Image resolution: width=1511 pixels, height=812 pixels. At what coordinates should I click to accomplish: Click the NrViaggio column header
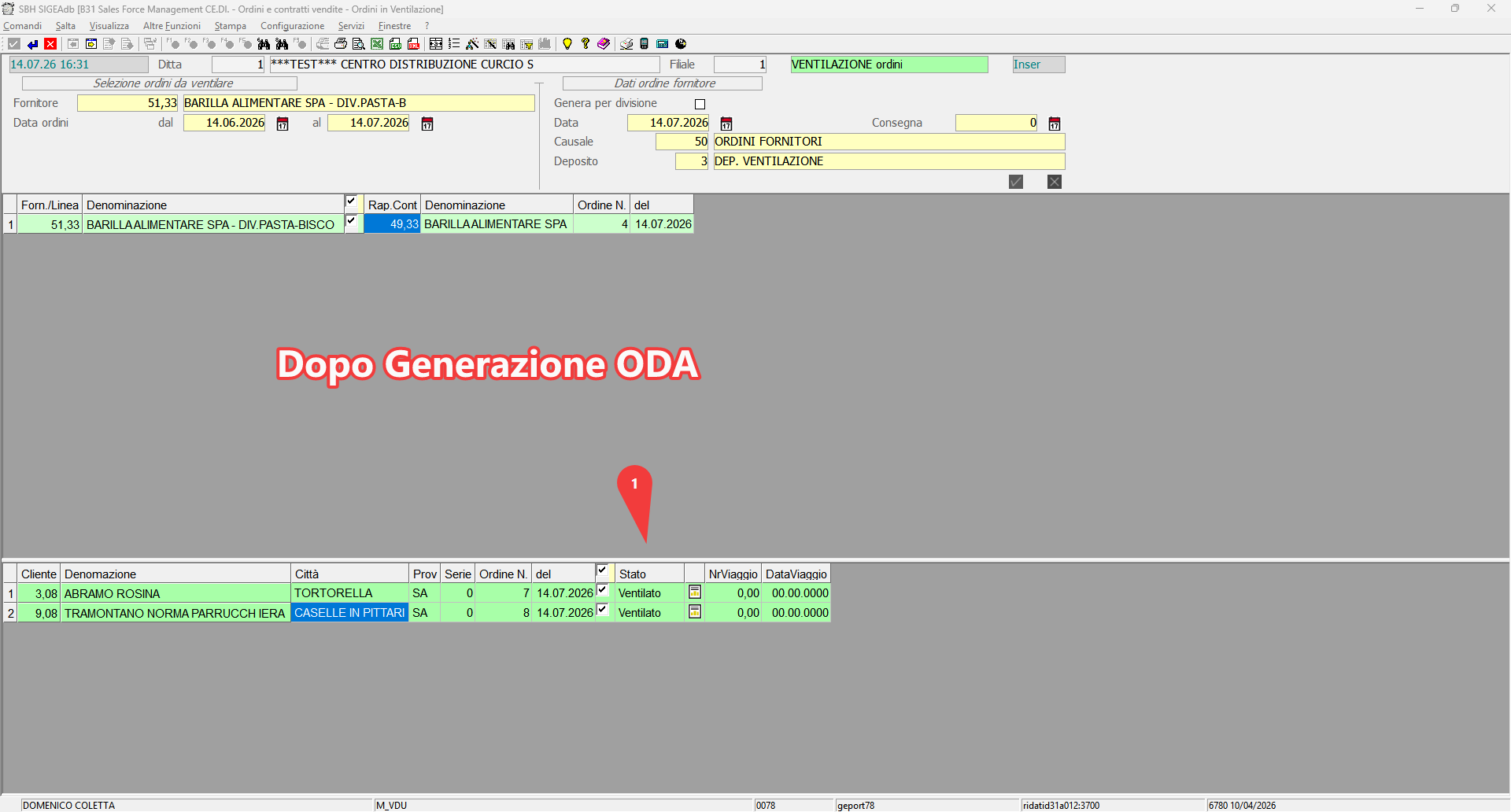733,574
